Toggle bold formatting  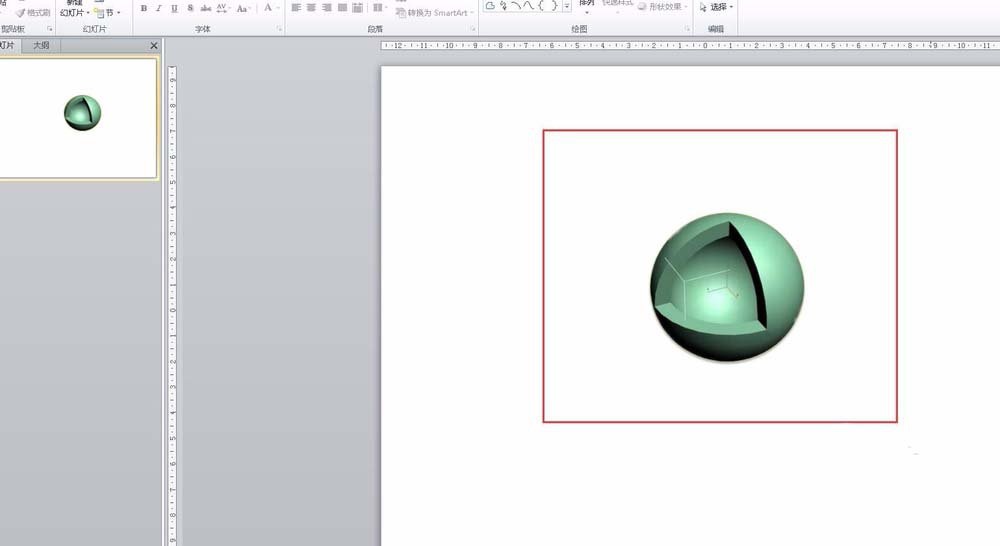tap(144, 8)
